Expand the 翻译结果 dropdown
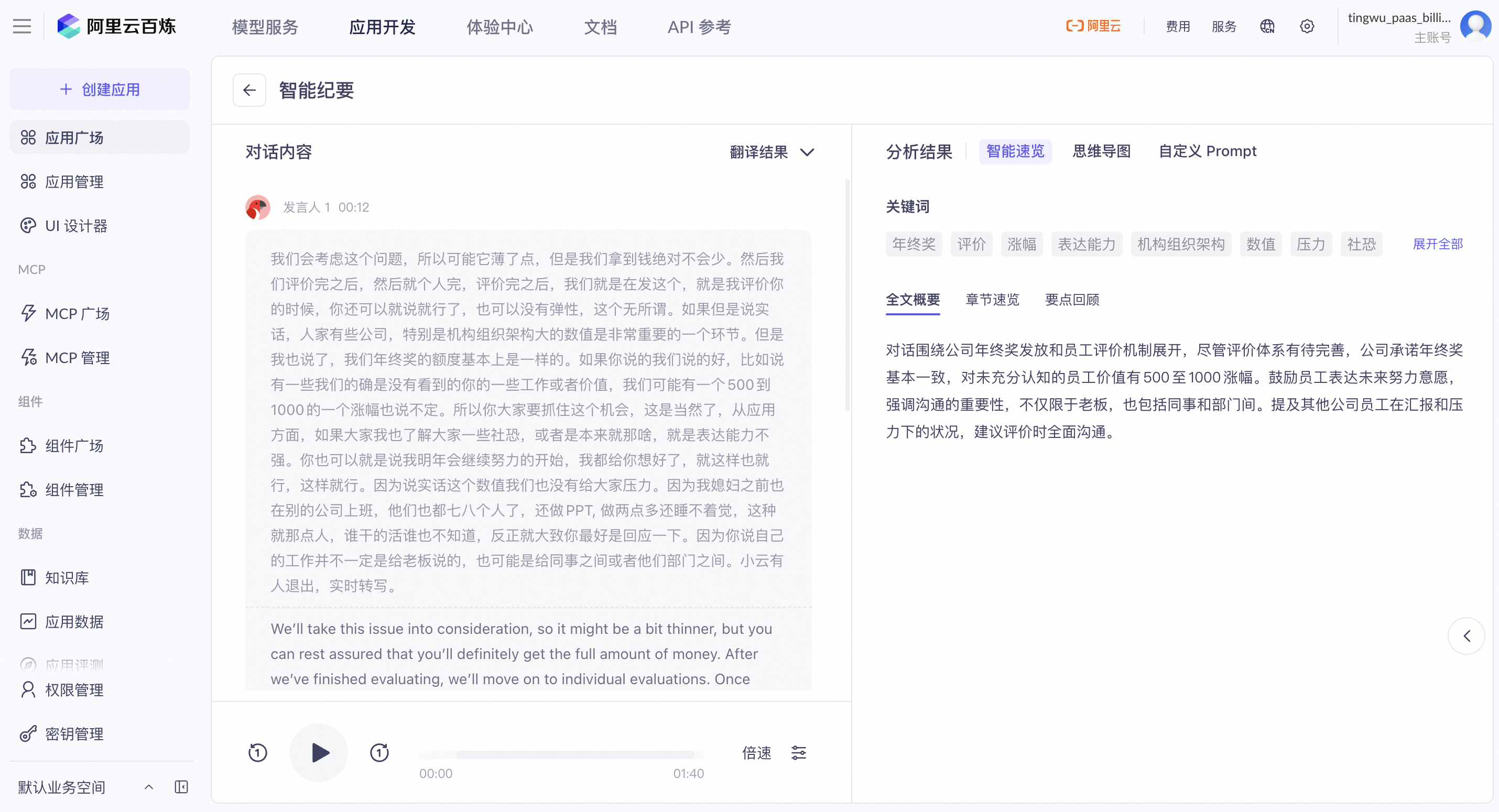This screenshot has width=1499, height=812. (772, 152)
